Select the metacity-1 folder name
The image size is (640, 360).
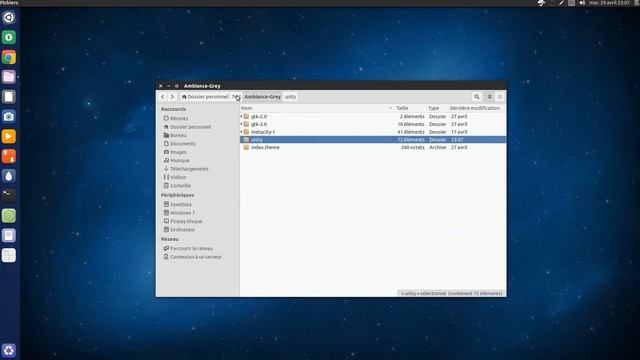point(262,132)
